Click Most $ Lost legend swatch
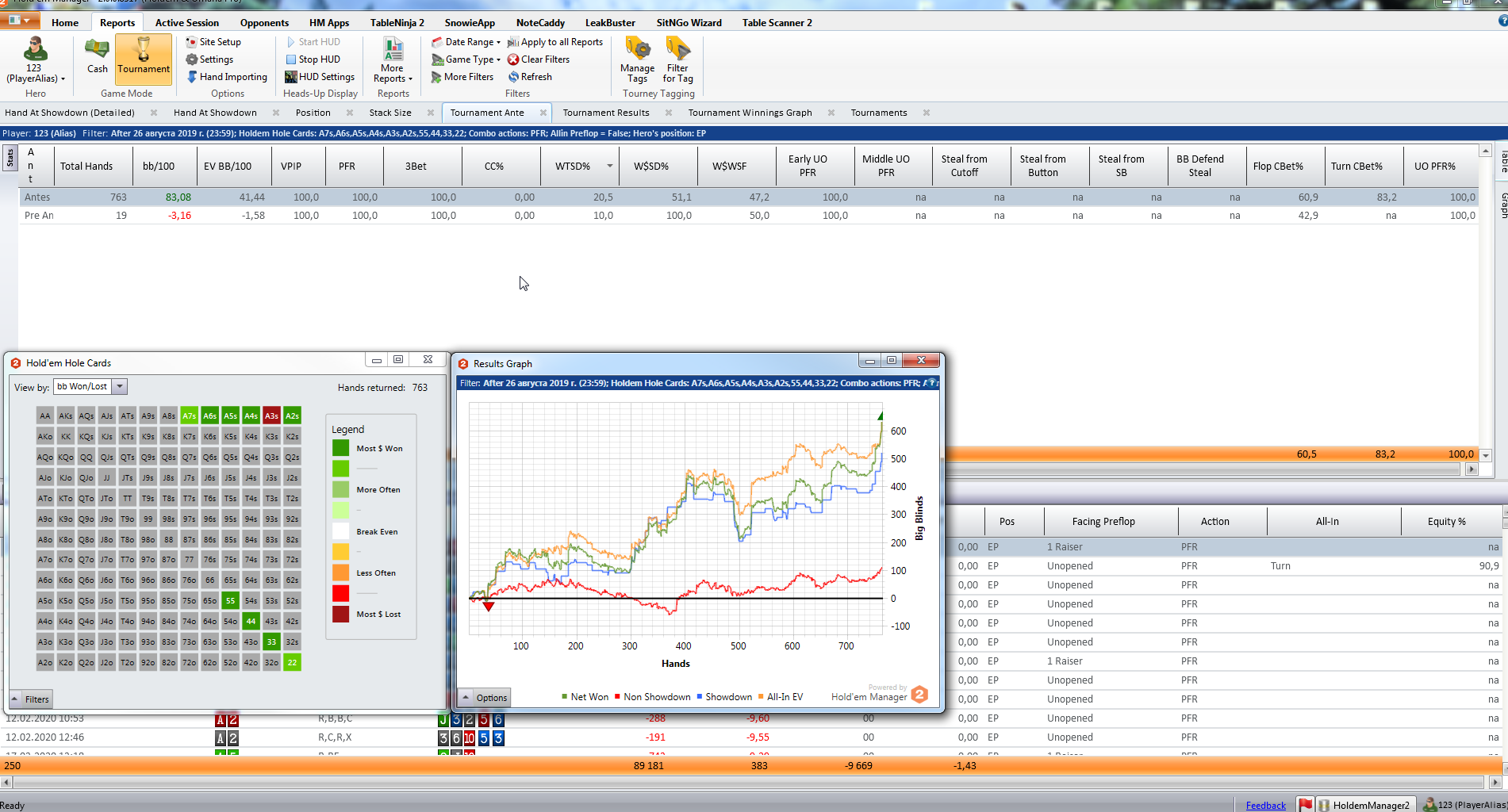 (341, 614)
